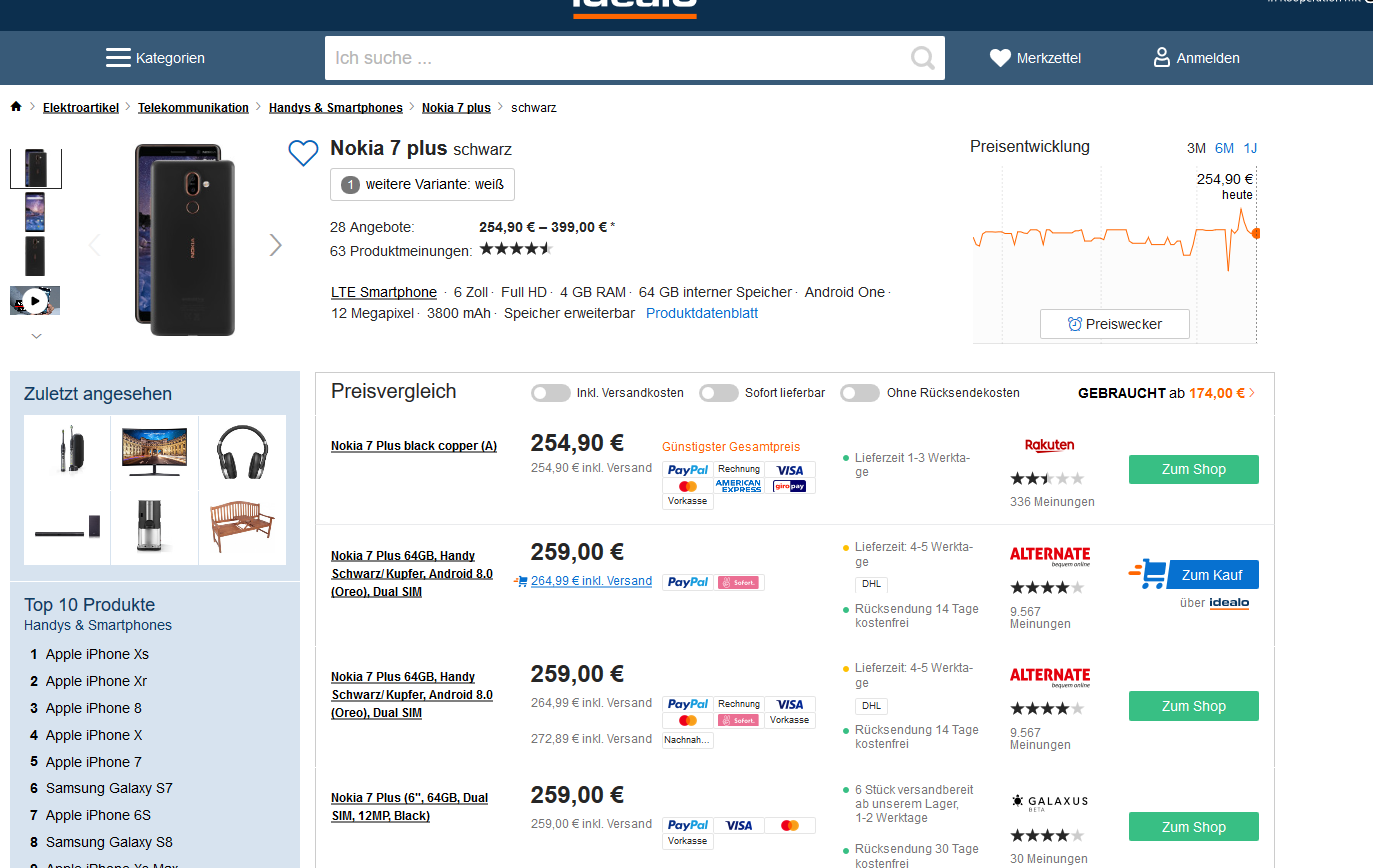Play the product video thumbnail
This screenshot has width=1373, height=868.
tap(35, 300)
